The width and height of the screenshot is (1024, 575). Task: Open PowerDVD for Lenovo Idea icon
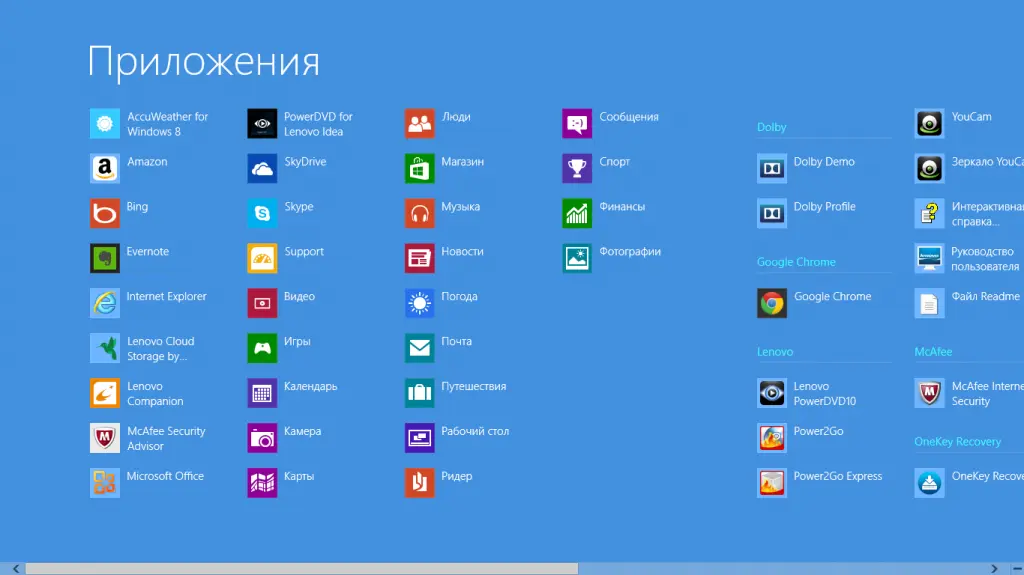(x=262, y=123)
